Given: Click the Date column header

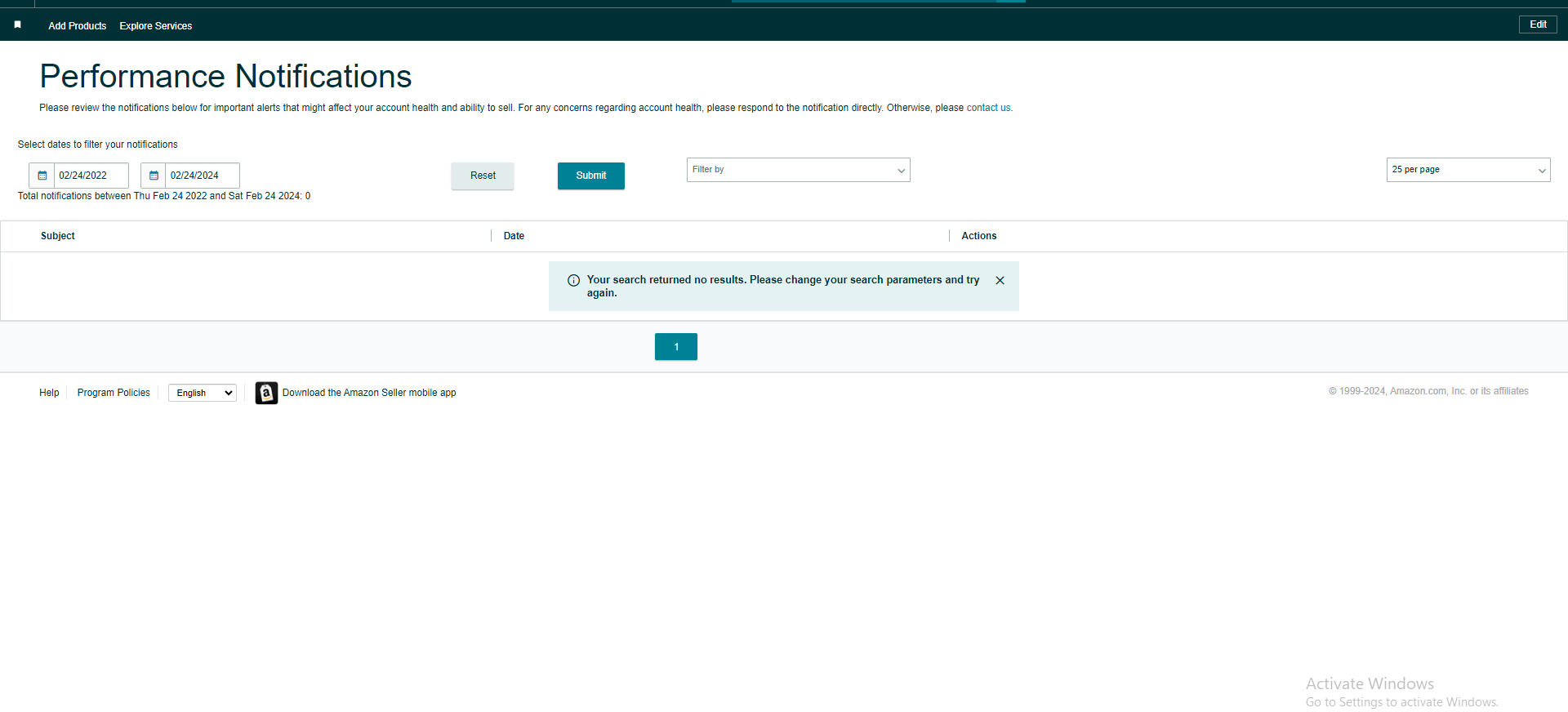Looking at the screenshot, I should (x=514, y=236).
